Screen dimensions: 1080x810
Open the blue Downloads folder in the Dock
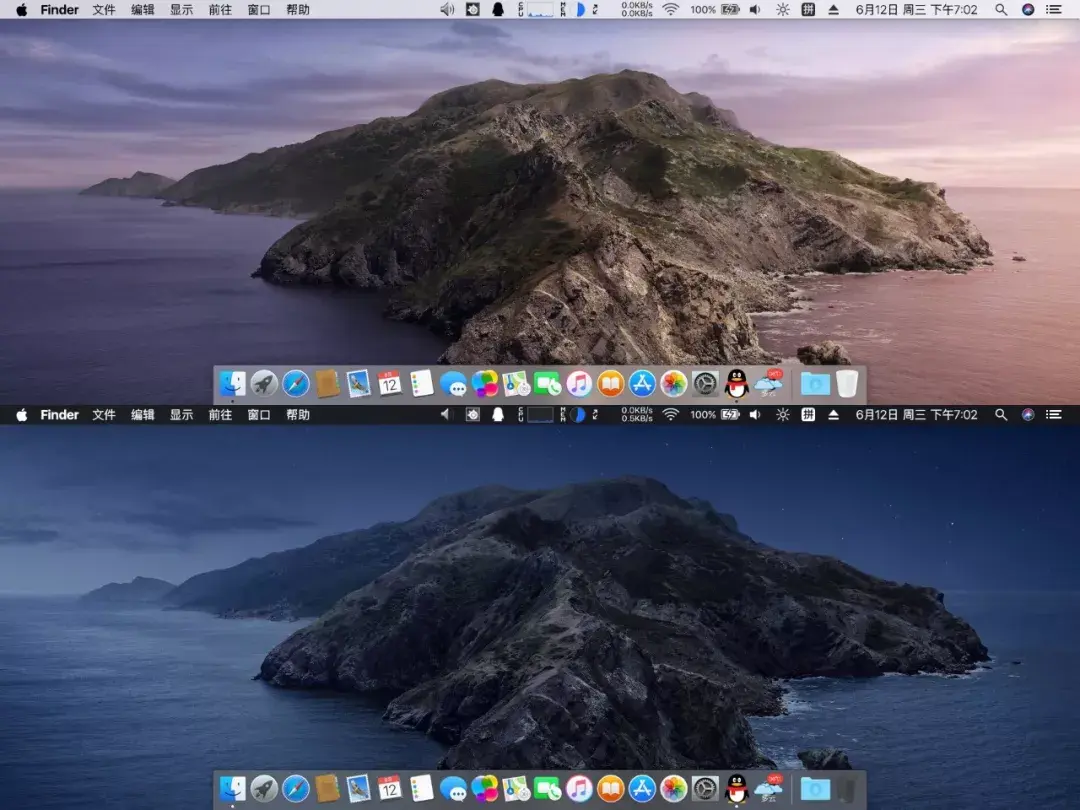pyautogui.click(x=815, y=383)
